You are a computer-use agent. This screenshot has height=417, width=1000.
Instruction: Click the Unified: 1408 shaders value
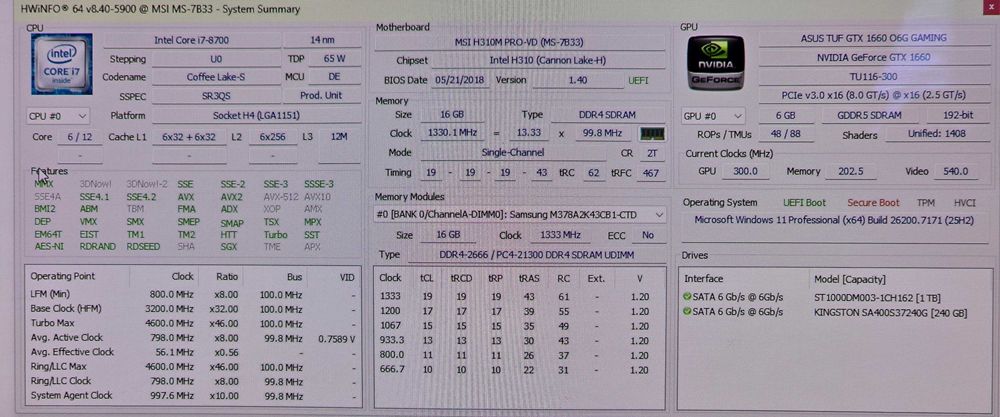(936, 135)
